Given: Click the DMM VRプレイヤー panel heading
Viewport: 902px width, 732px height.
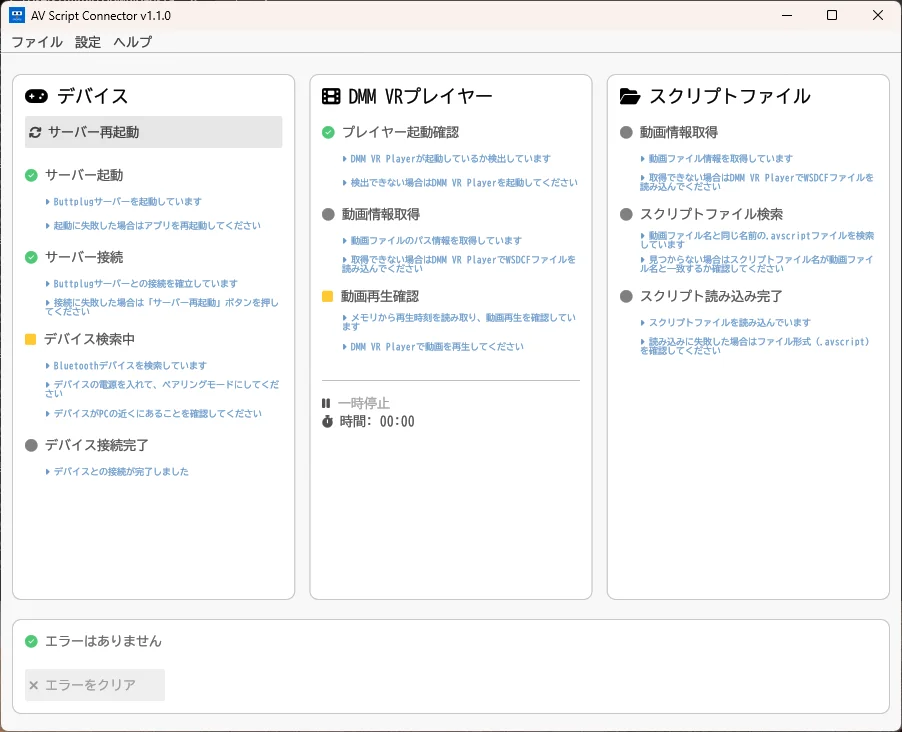Looking at the screenshot, I should pos(421,96).
